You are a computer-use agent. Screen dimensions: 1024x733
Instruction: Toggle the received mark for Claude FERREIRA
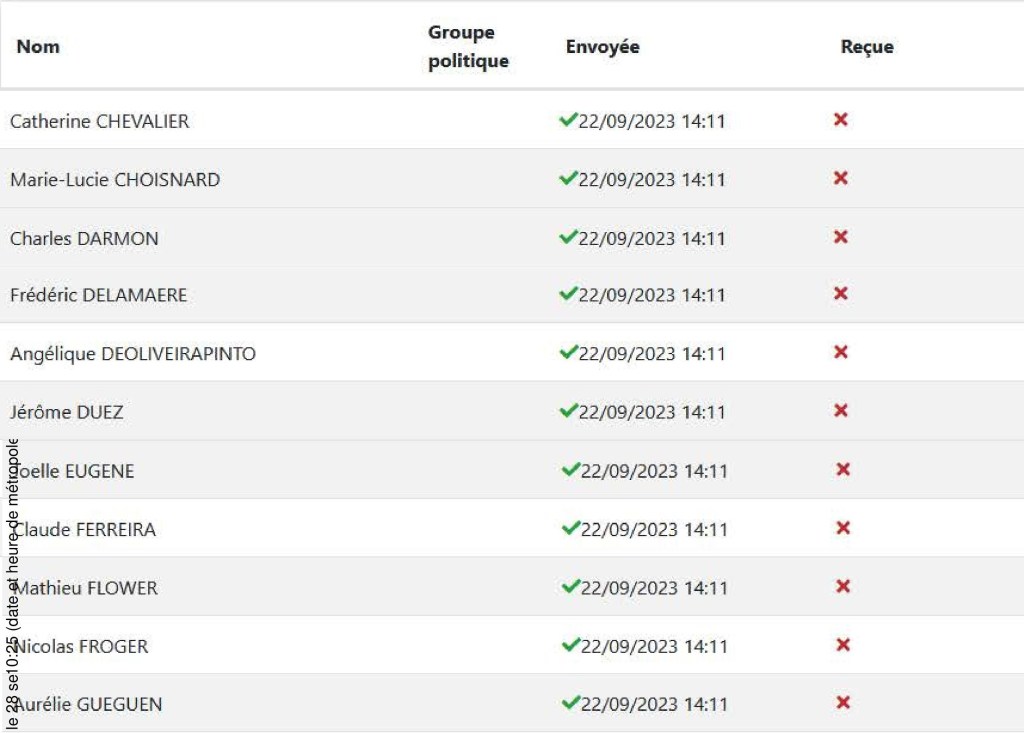[840, 528]
